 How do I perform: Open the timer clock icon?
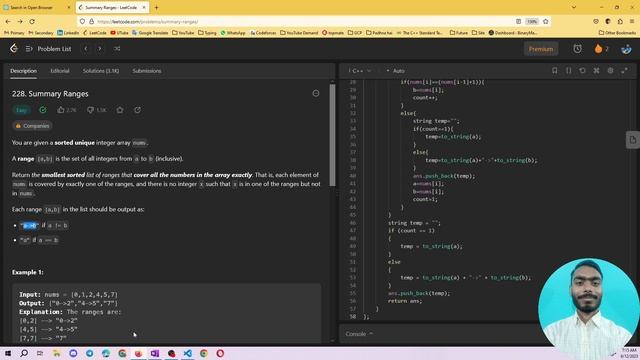577,49
